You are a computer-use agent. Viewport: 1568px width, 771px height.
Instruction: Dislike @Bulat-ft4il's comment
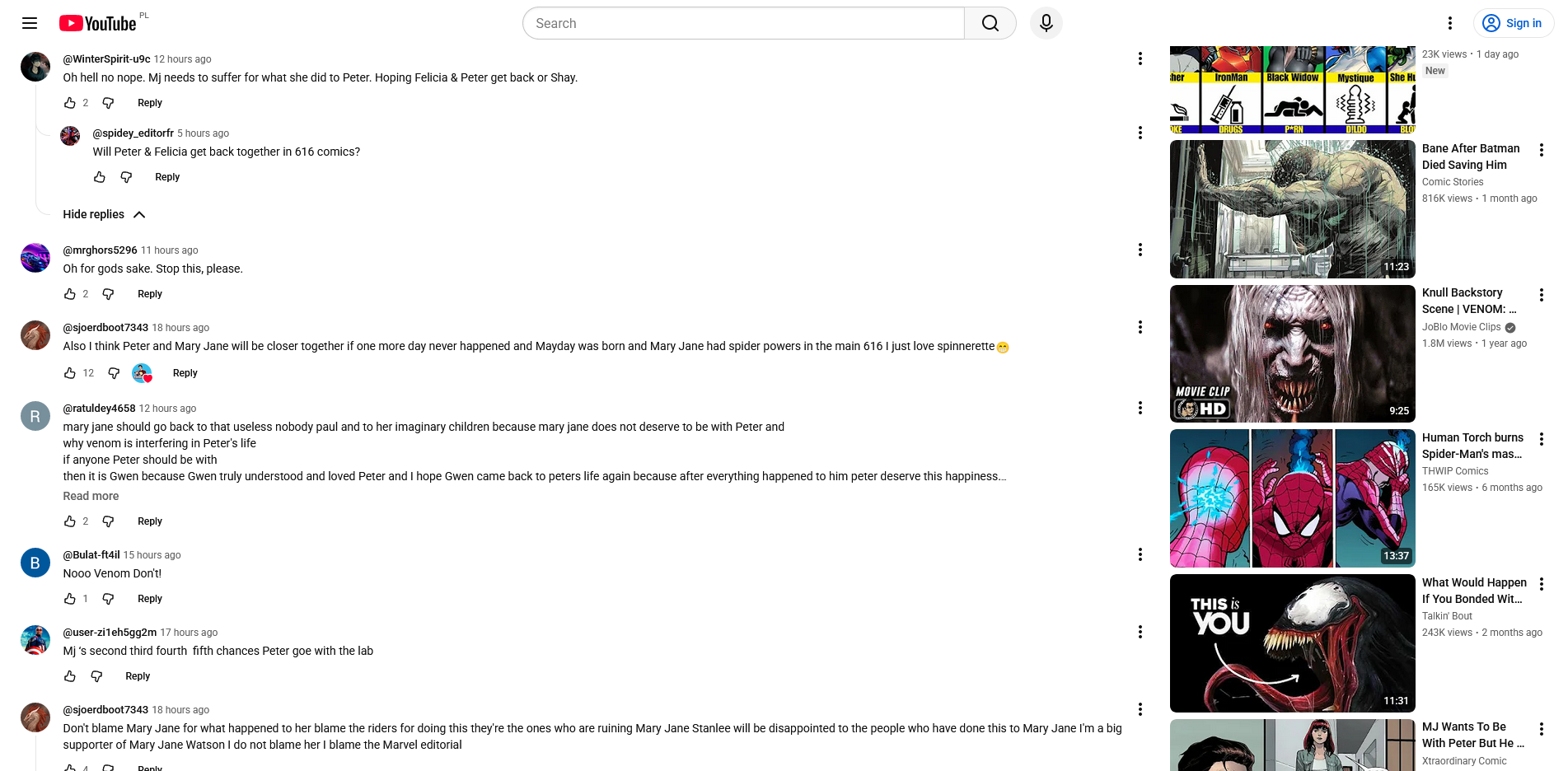[x=108, y=599]
